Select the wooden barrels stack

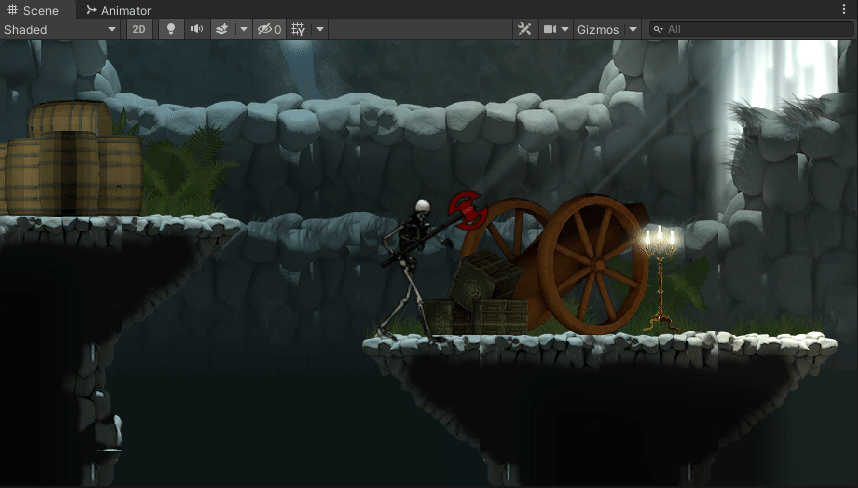70,158
